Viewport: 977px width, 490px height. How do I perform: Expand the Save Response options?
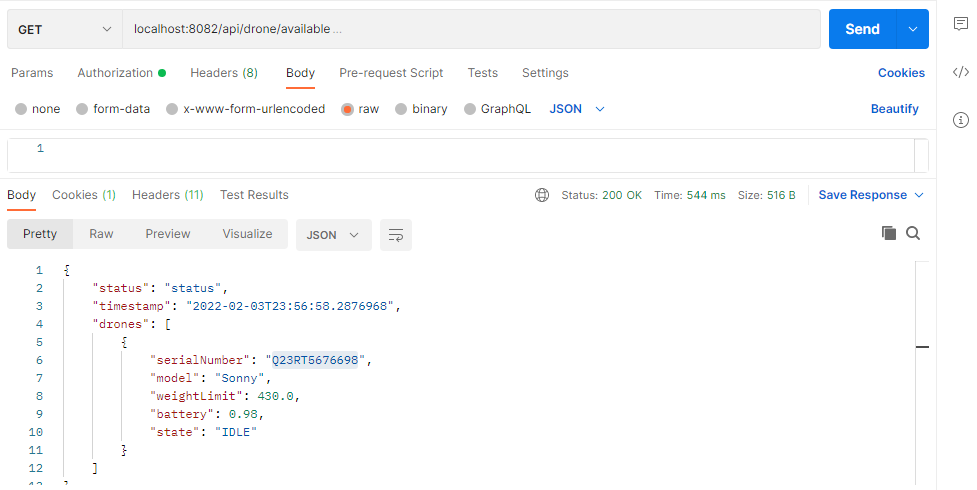tap(919, 195)
